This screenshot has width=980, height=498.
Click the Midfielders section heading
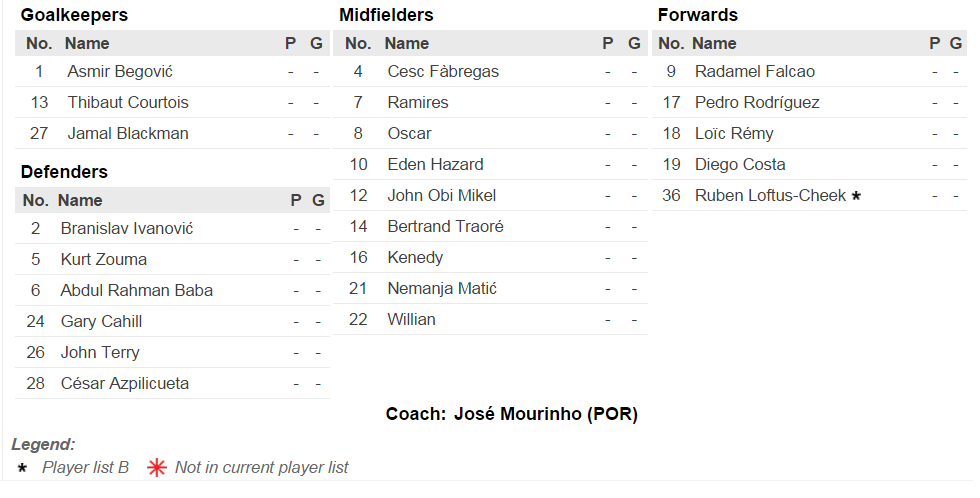click(x=386, y=15)
